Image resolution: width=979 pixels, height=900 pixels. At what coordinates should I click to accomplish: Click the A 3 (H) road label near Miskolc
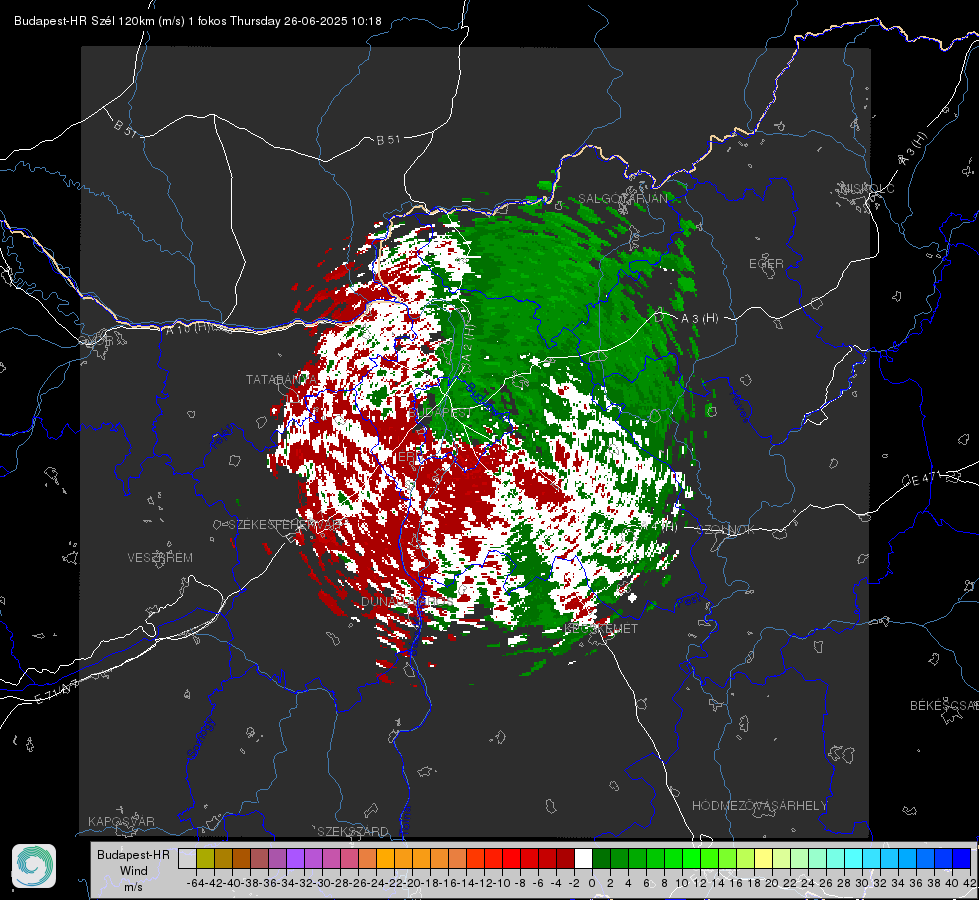pos(913,149)
